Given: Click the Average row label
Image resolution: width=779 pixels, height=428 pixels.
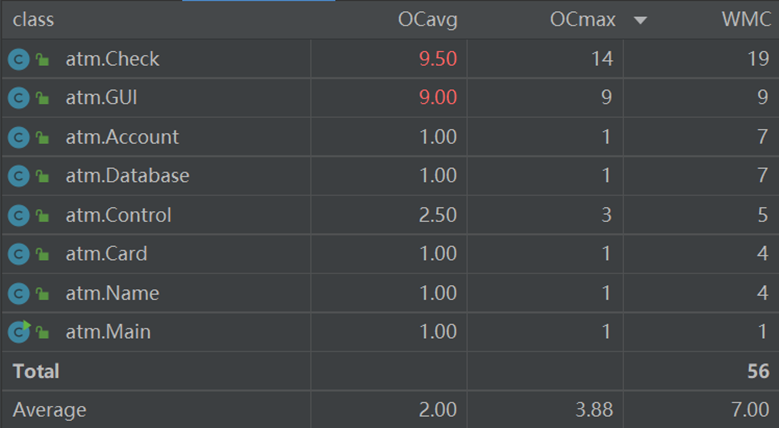Looking at the screenshot, I should (49, 410).
